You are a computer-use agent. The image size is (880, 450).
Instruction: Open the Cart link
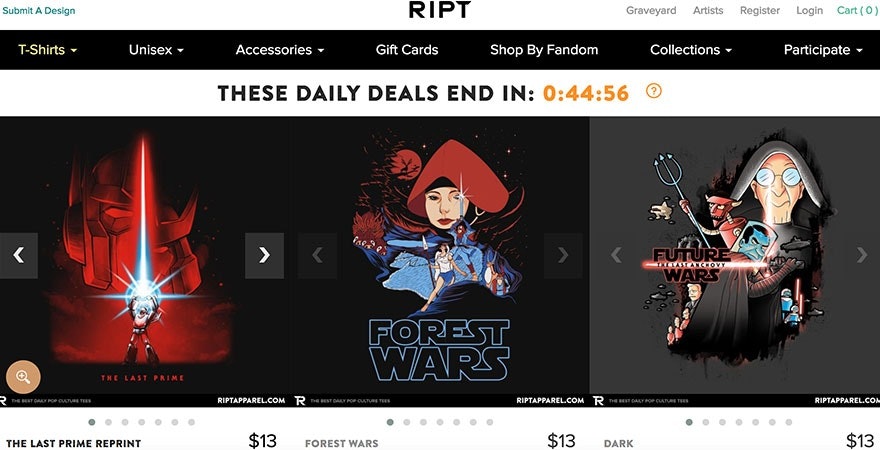[858, 10]
